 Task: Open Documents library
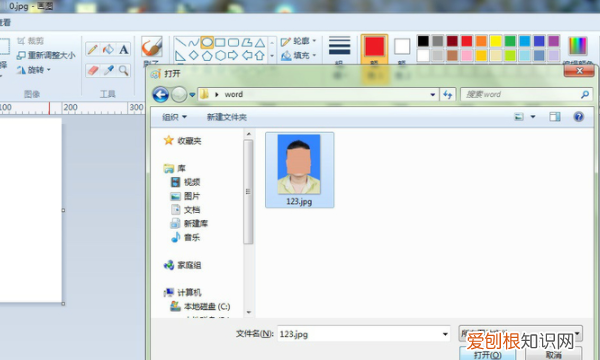coord(186,210)
